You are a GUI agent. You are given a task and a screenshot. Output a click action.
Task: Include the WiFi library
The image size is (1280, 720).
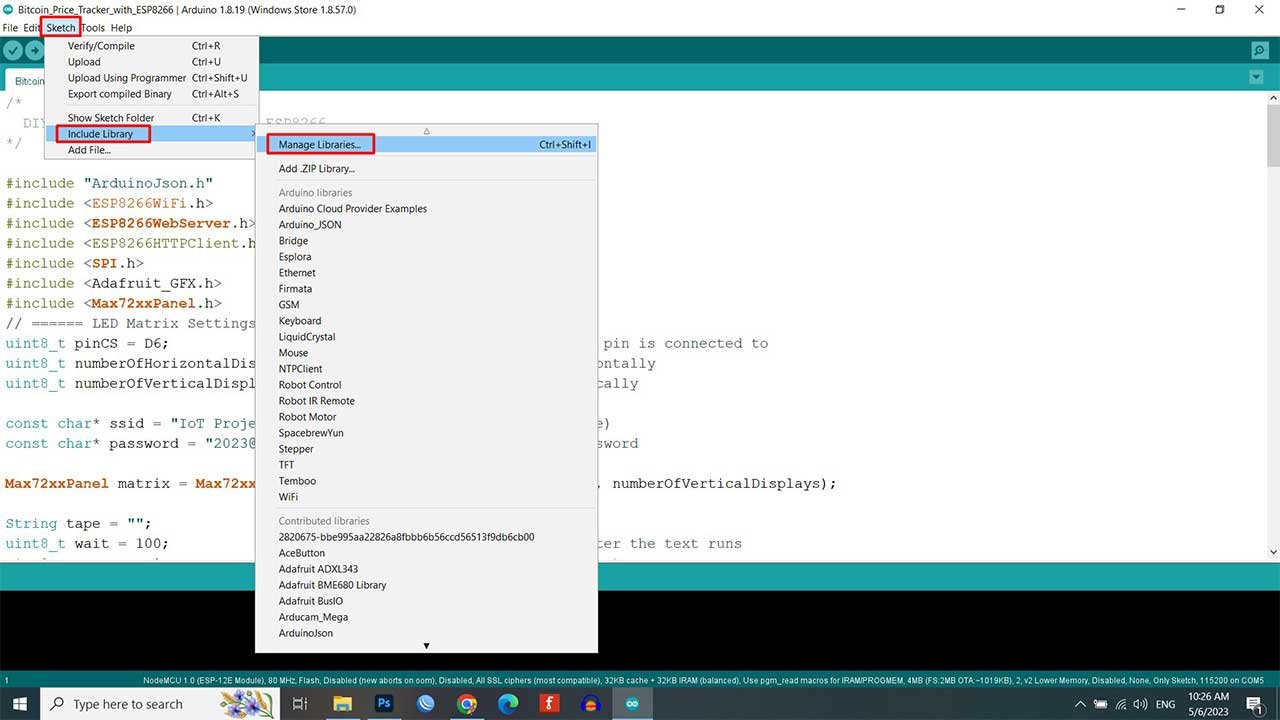coord(428,497)
